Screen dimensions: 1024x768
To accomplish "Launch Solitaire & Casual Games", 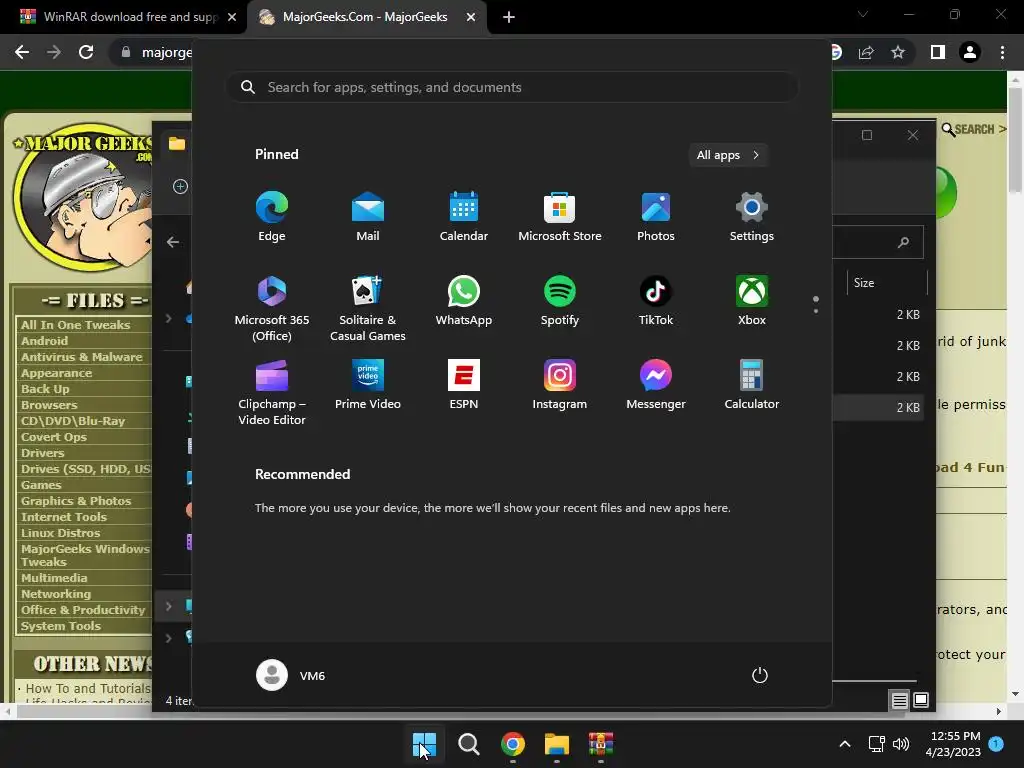I will coord(368,308).
